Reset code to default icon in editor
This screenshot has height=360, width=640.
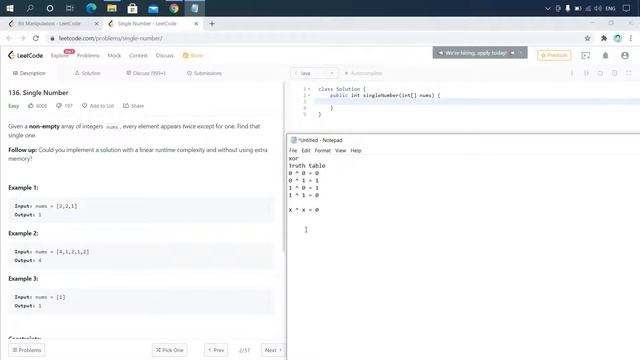click(600, 73)
